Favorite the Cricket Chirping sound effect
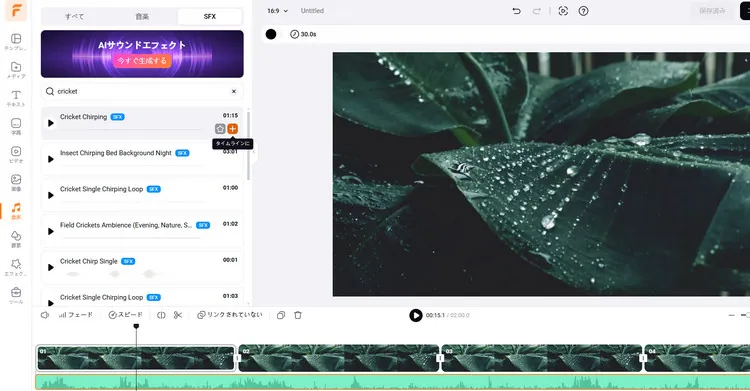This screenshot has width=750, height=391. pos(220,129)
